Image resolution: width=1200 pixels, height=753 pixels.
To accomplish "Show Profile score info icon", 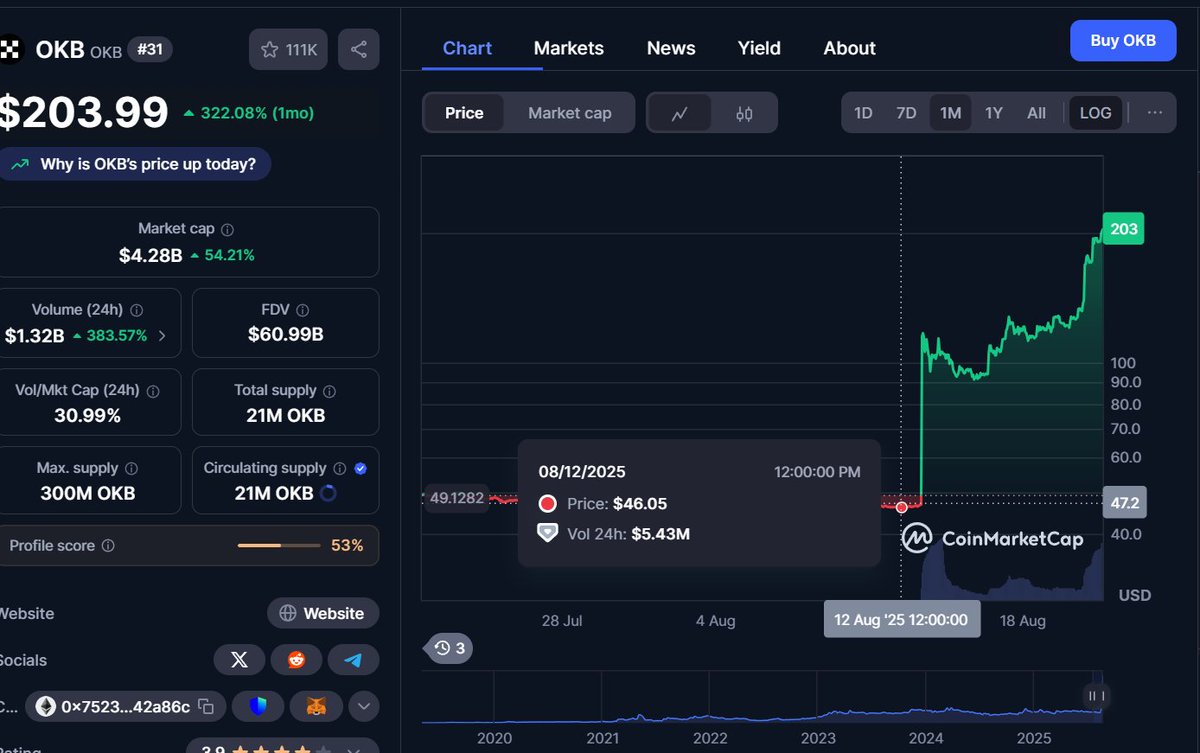I will click(x=108, y=546).
